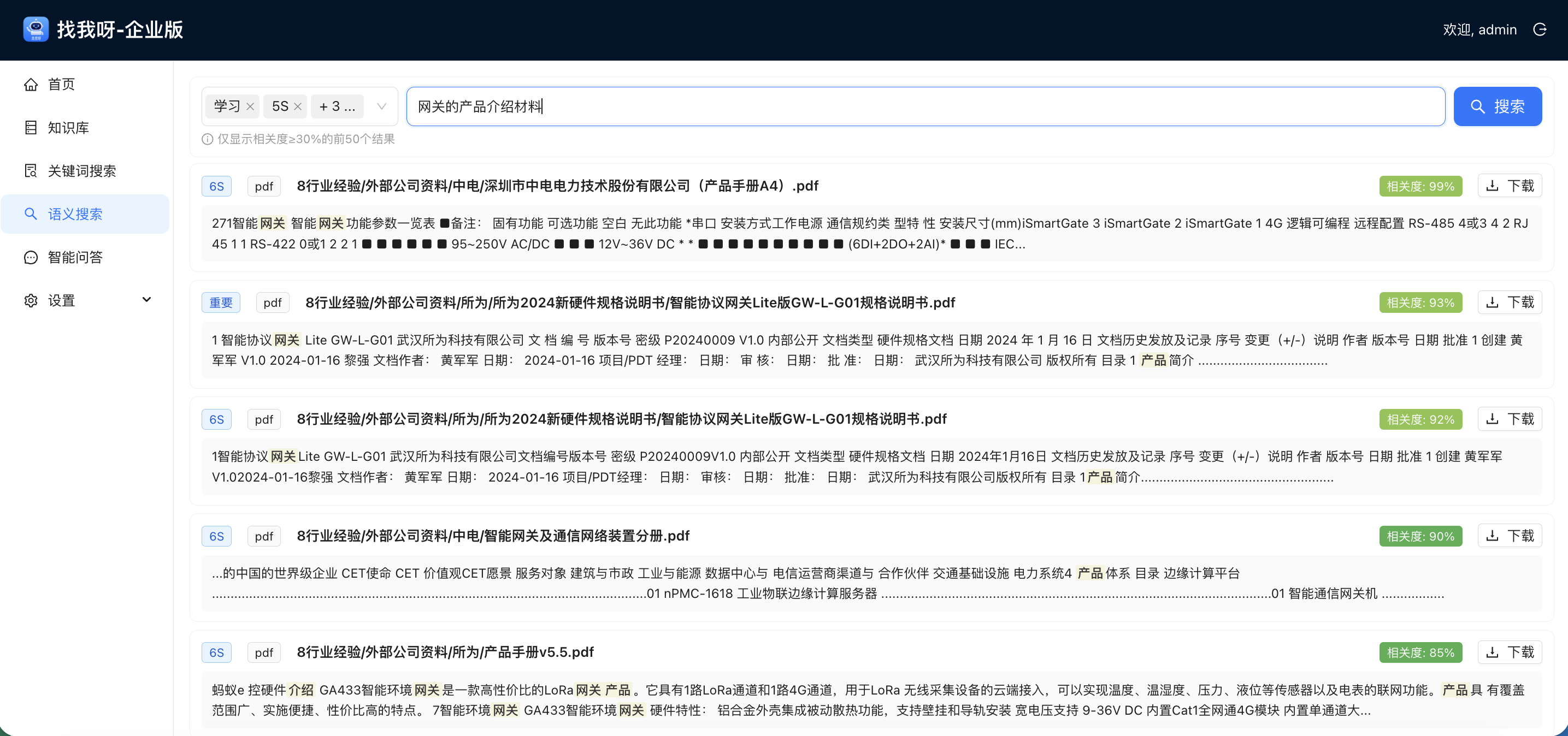Viewport: 1568px width, 736px height.
Task: Remove the 学习 tag from filter
Action: [250, 106]
